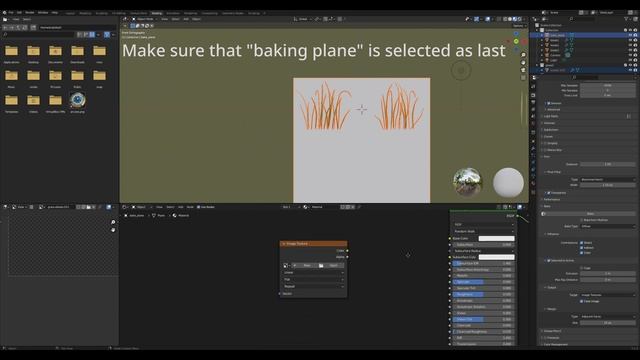Click the Max Samples input field
Viewport: 640px width, 360px height.
pyautogui.click(x=608, y=85)
